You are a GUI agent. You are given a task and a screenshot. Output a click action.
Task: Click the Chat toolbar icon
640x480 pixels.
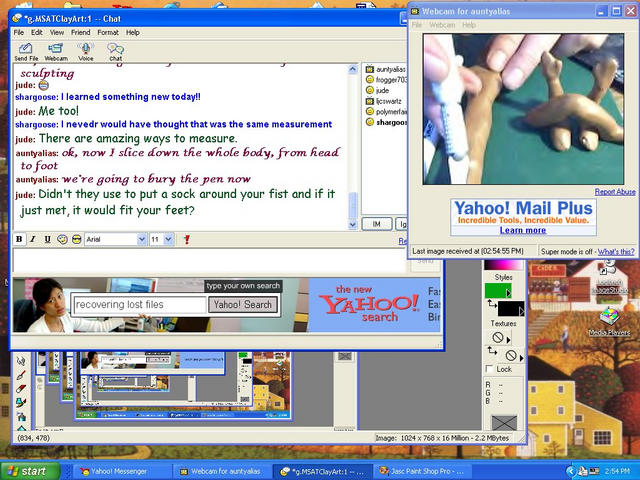[116, 52]
